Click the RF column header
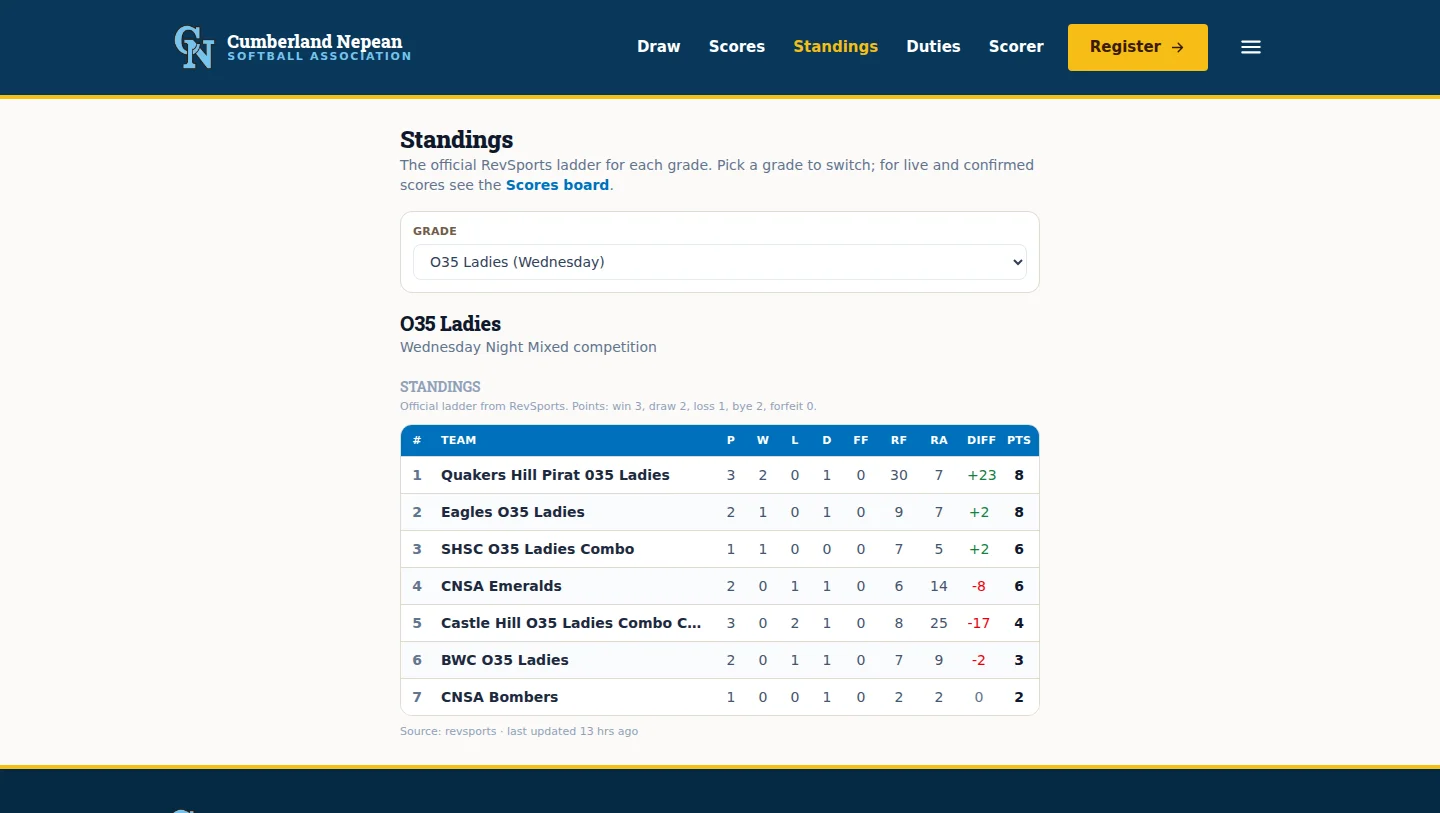Image resolution: width=1440 pixels, height=813 pixels. 899,440
